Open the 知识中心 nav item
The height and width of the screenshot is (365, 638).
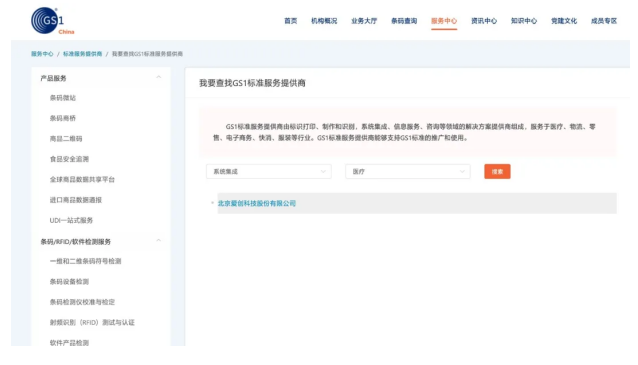point(524,21)
